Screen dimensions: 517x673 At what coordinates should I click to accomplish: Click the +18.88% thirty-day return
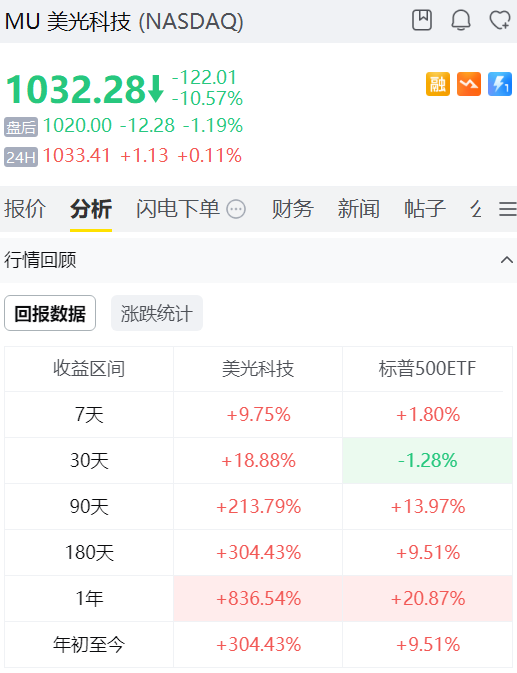258,461
